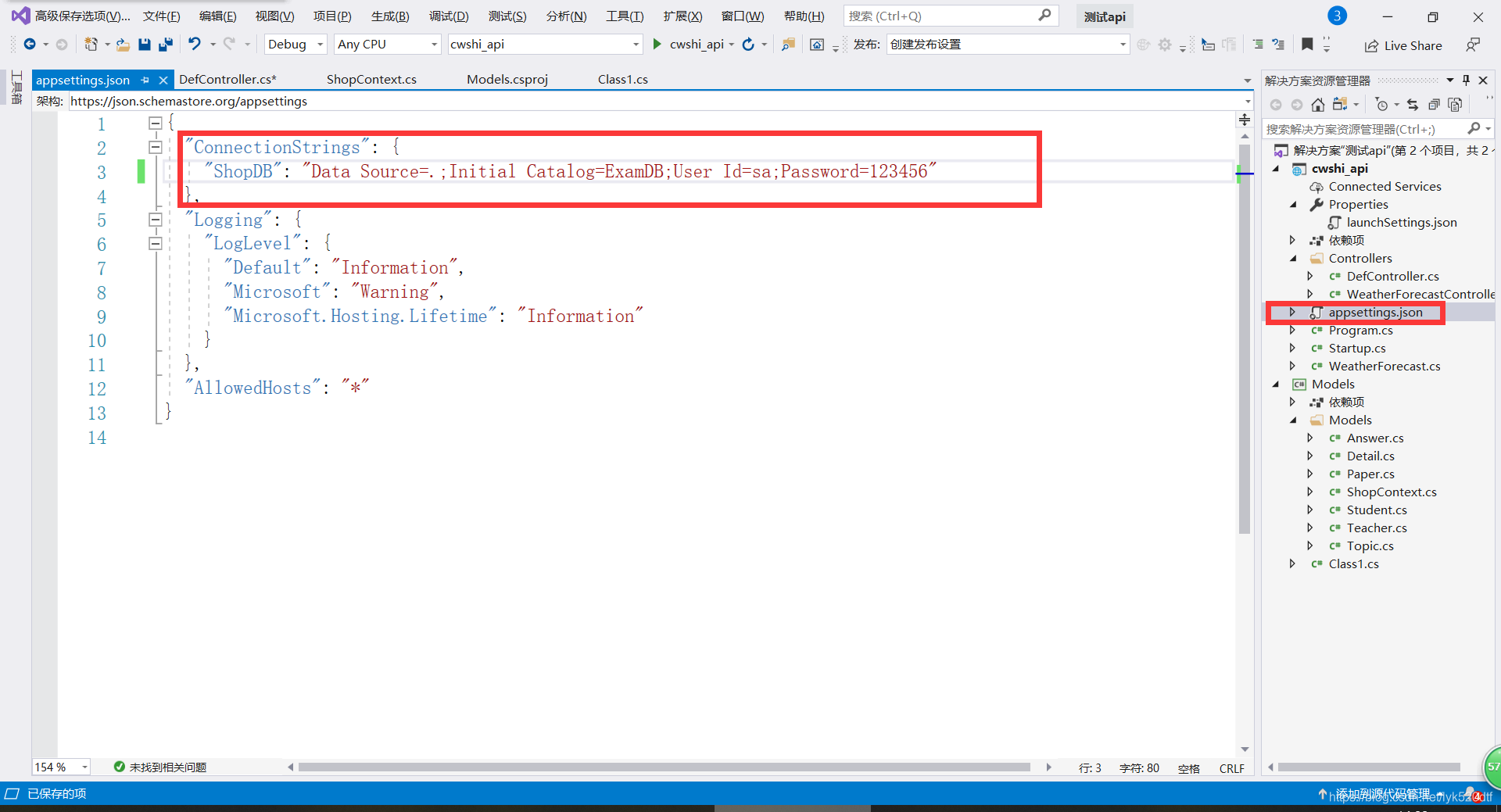Click the indent lines toolbar icon
Image resolution: width=1501 pixels, height=812 pixels.
1258,45
